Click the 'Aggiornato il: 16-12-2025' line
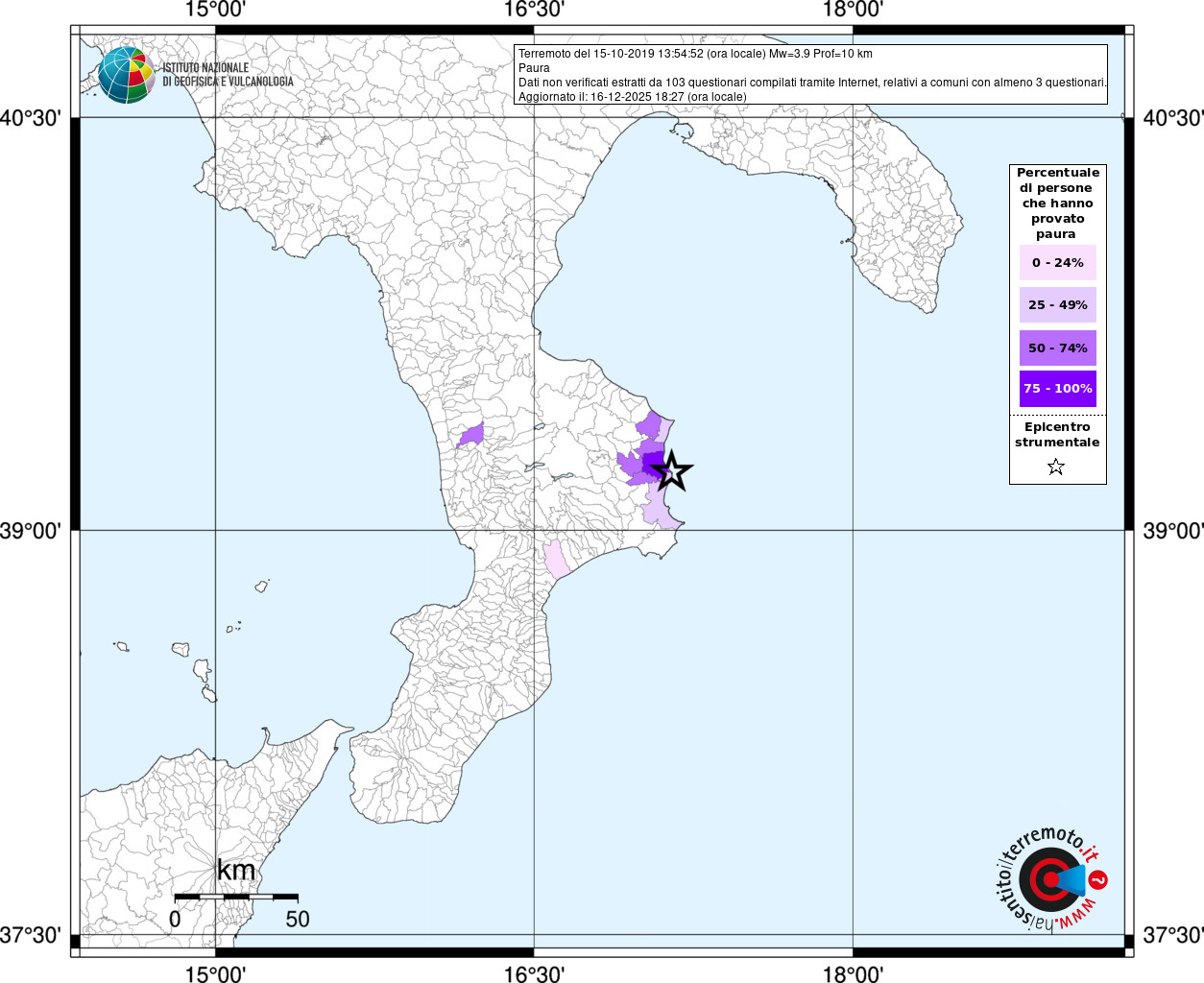 (x=632, y=97)
